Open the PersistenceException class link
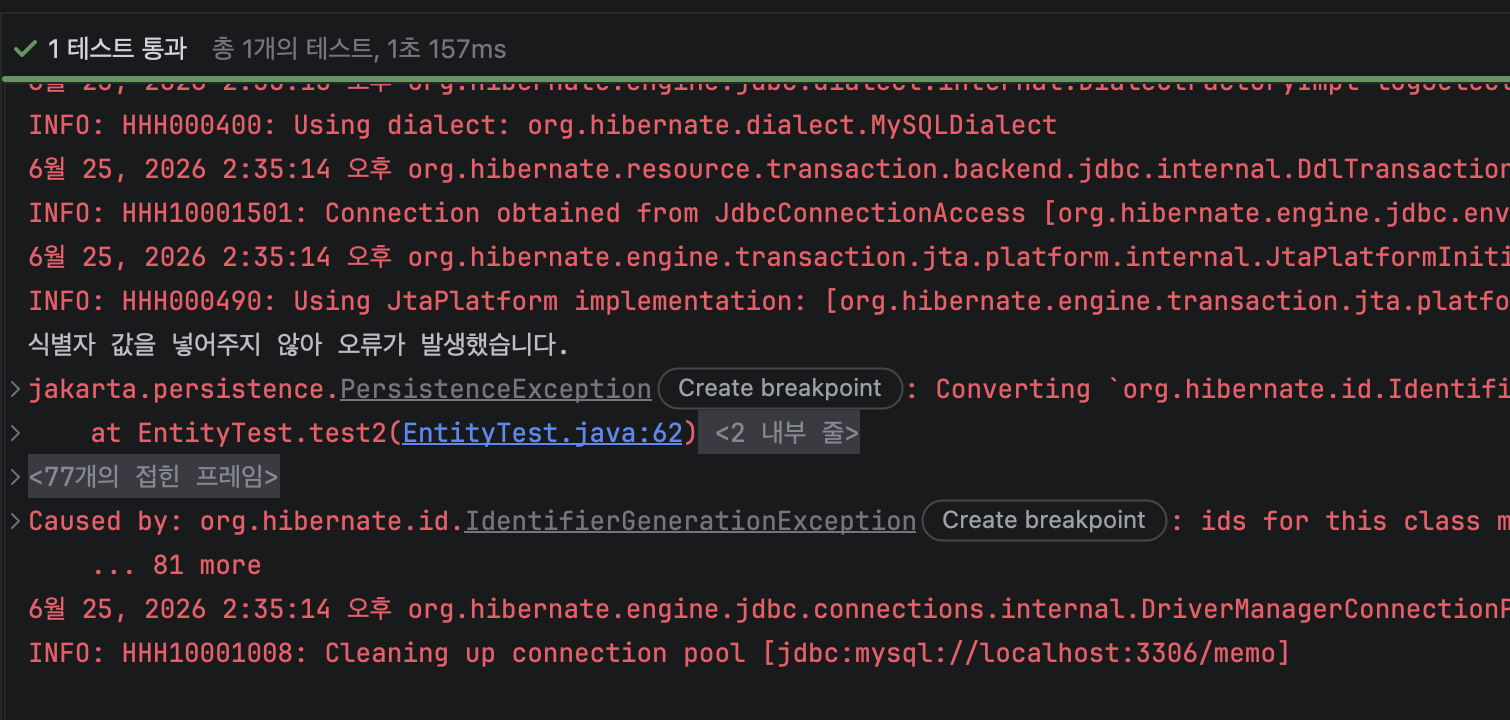 pos(496,389)
